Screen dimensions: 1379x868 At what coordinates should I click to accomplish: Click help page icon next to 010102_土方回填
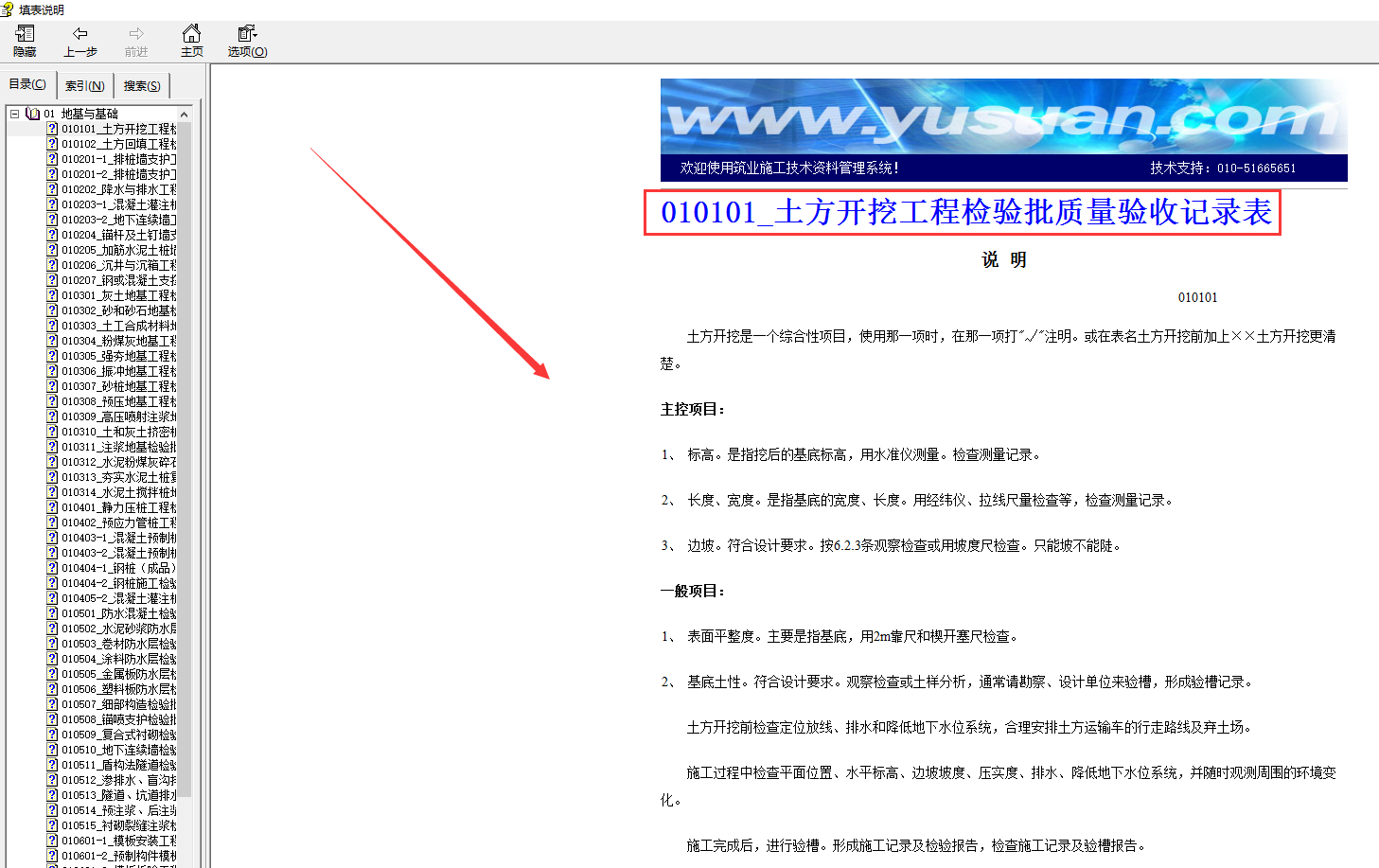click(52, 144)
